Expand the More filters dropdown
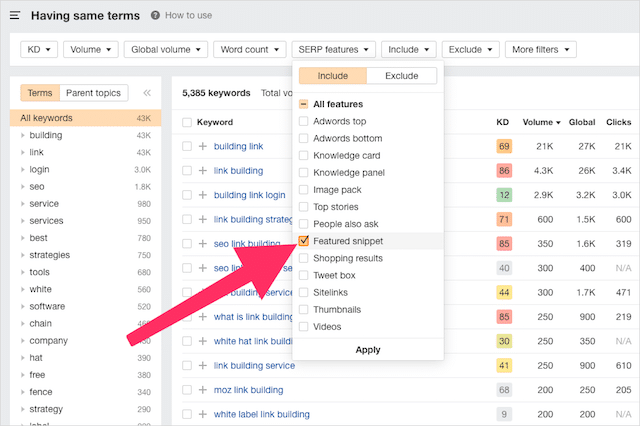 (x=541, y=49)
